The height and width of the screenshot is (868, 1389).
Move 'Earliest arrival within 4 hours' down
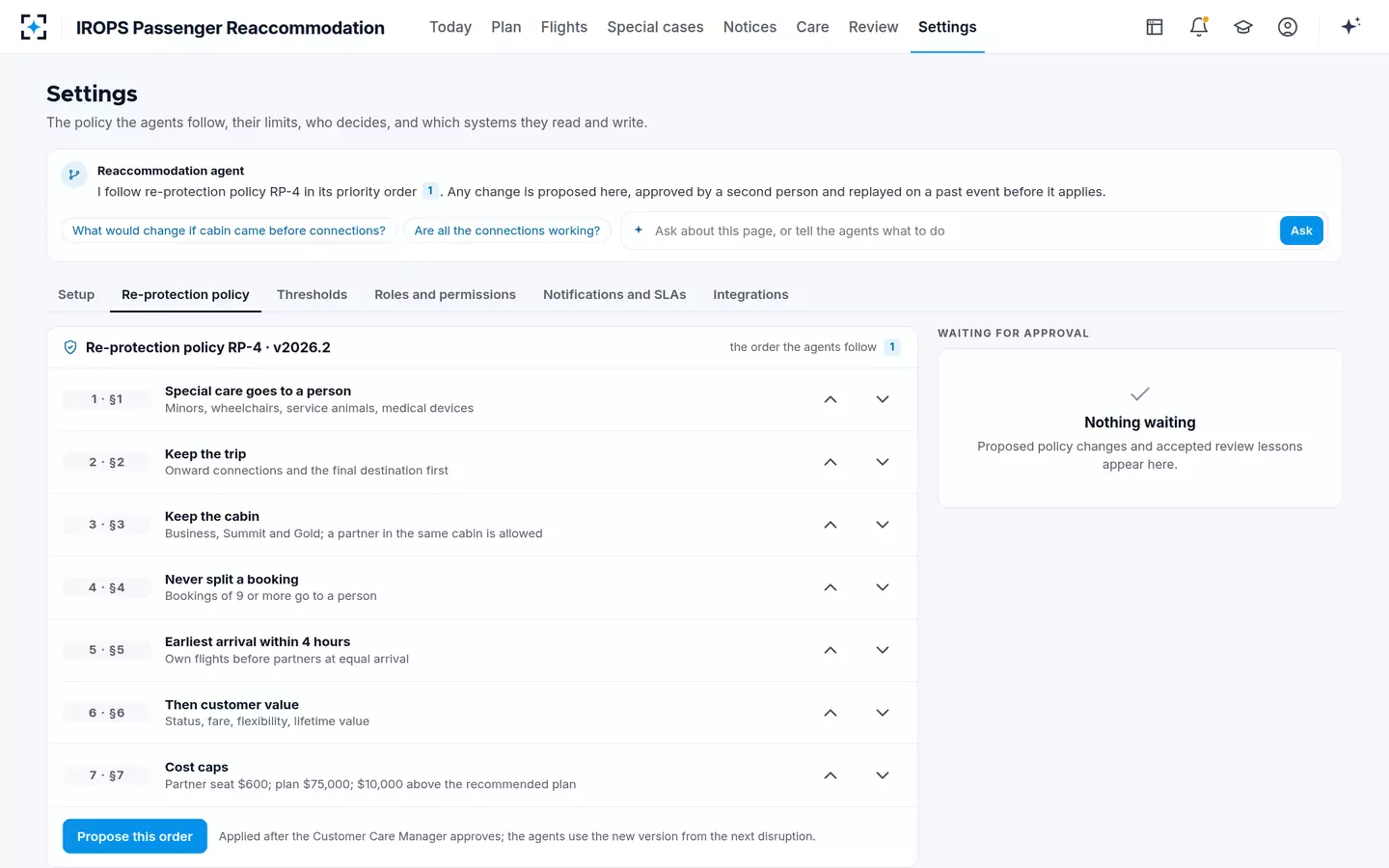click(x=883, y=650)
